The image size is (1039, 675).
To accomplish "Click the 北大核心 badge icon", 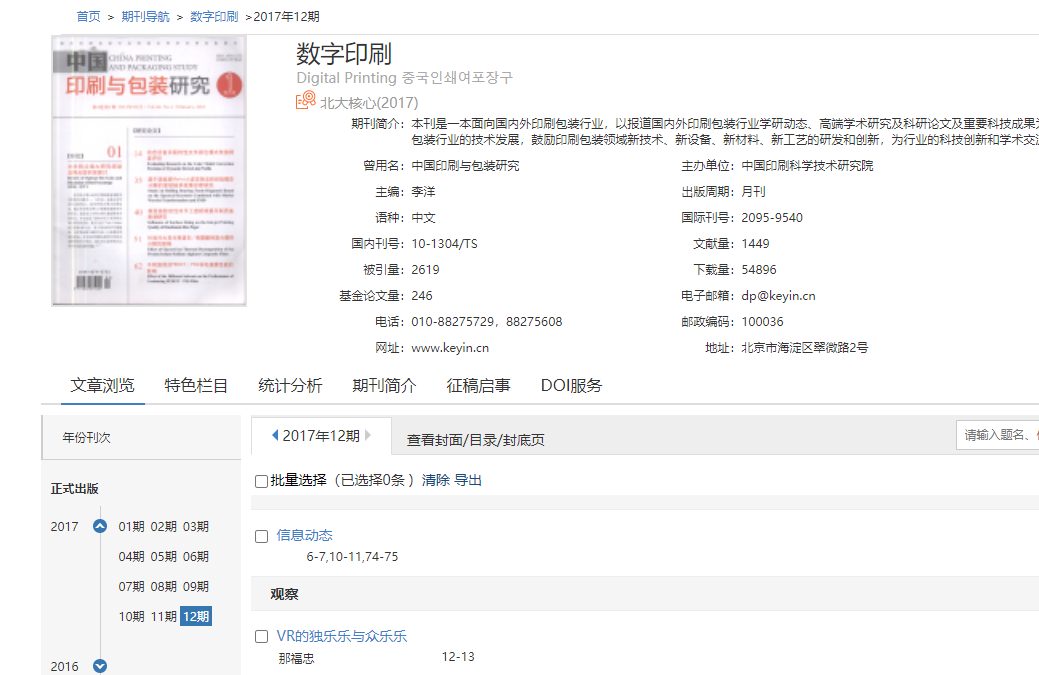I will pos(305,101).
